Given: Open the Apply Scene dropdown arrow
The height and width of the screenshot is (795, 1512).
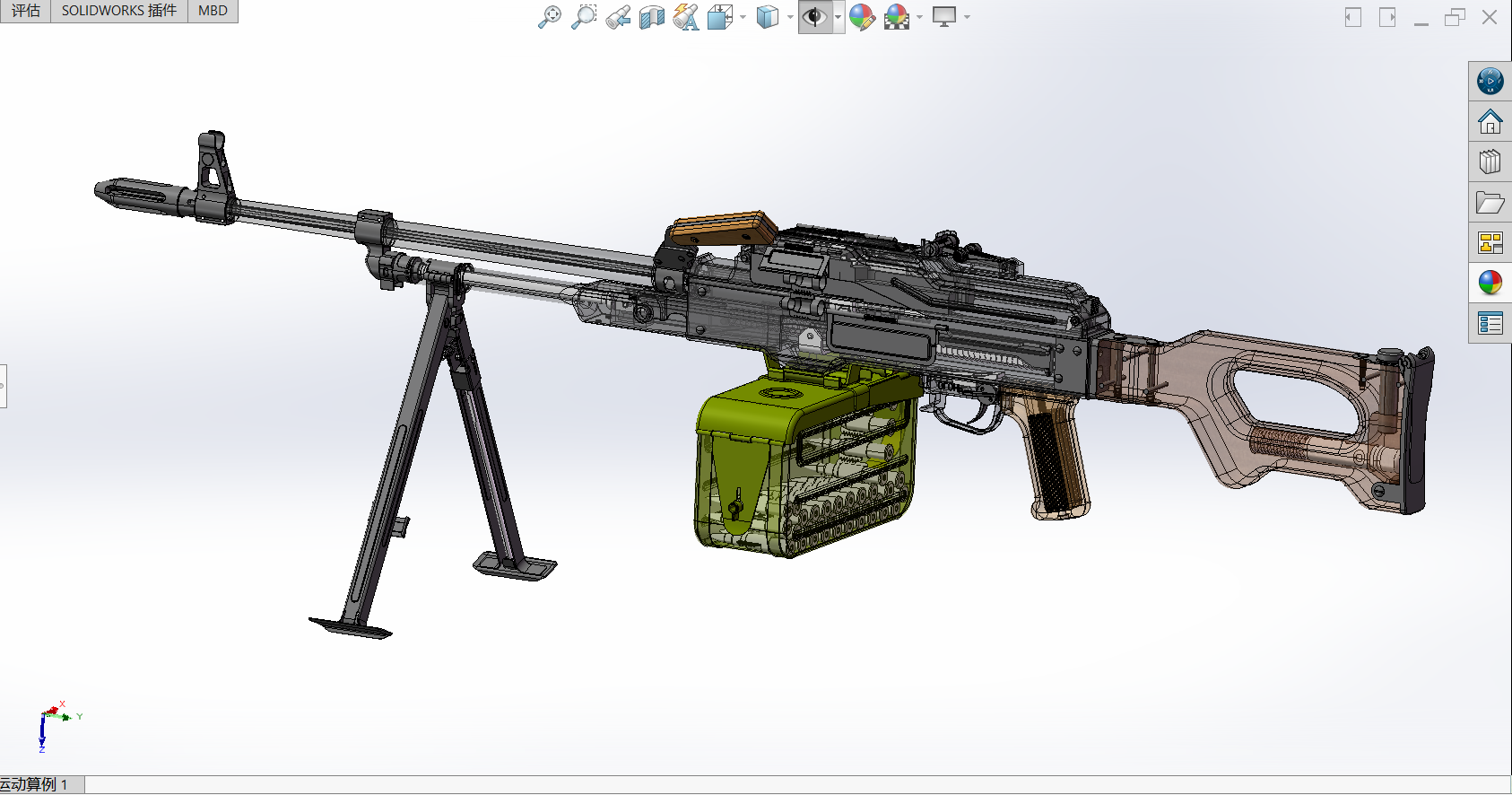Looking at the screenshot, I should click(919, 17).
